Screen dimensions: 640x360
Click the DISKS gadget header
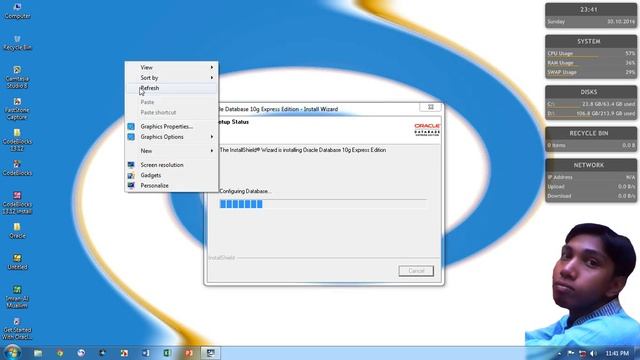(x=590, y=92)
